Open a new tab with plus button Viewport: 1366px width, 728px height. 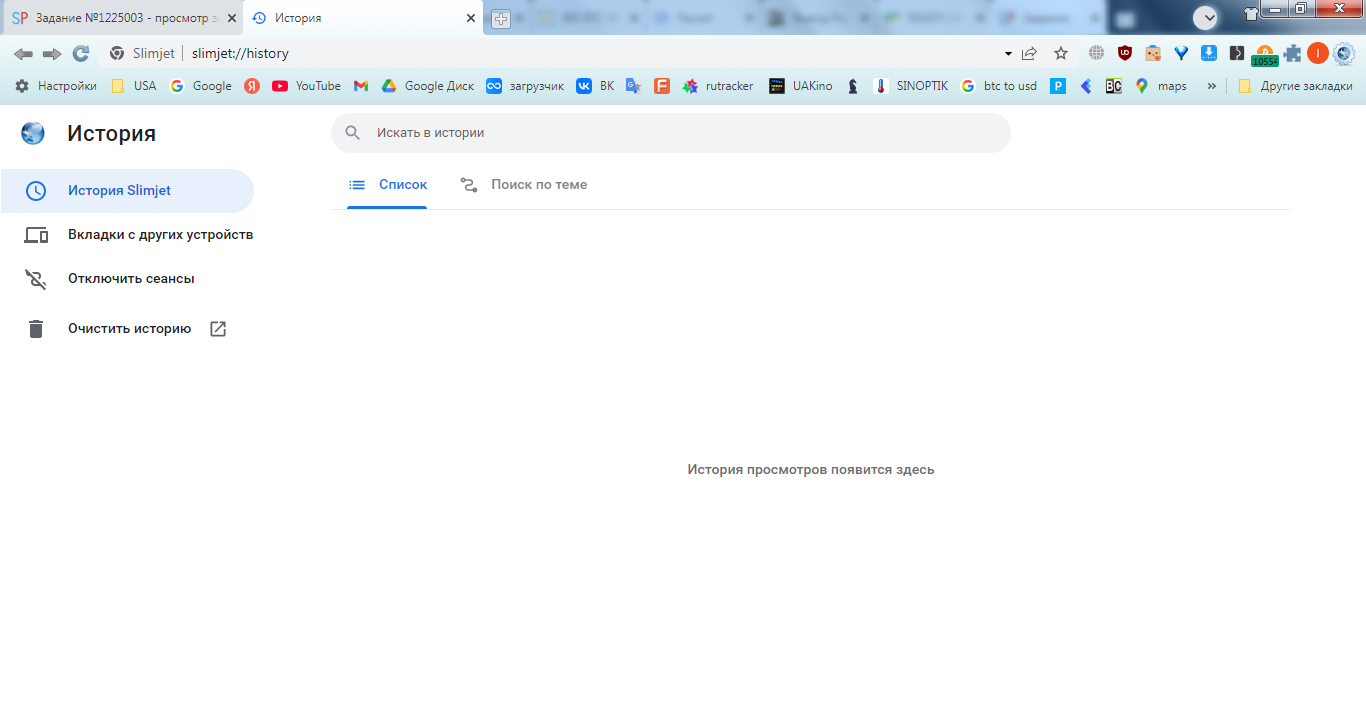501,19
